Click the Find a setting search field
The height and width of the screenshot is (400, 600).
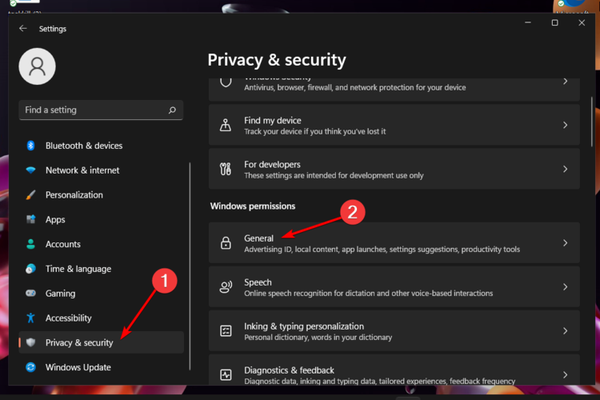pyautogui.click(x=101, y=110)
